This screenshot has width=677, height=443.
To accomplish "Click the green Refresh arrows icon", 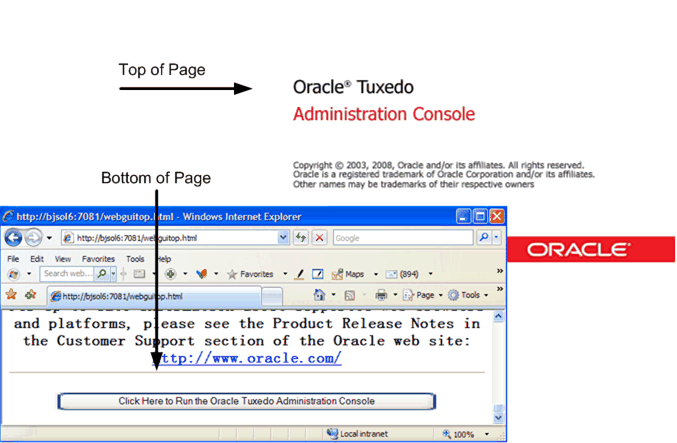I will click(x=301, y=238).
